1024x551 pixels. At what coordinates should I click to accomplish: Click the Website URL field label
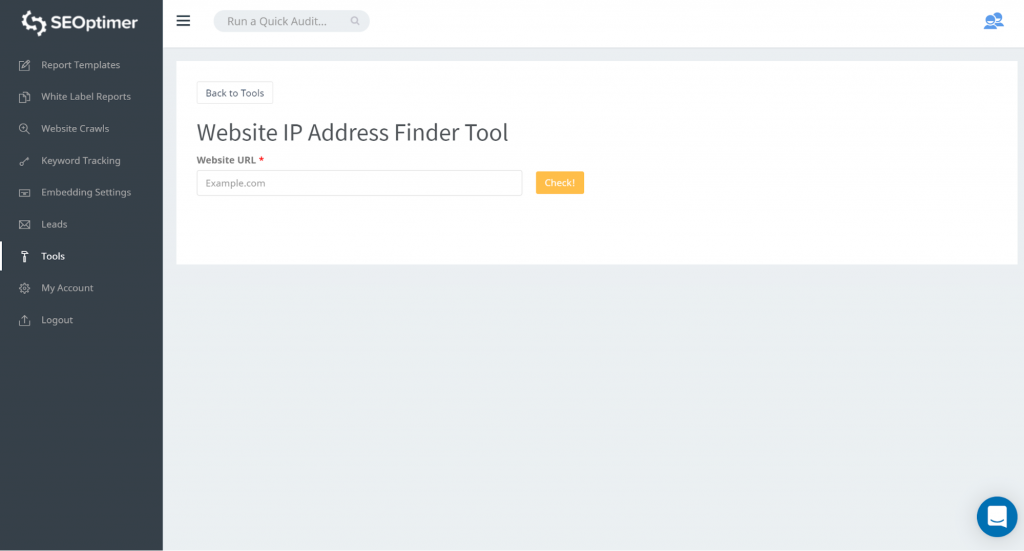226,160
